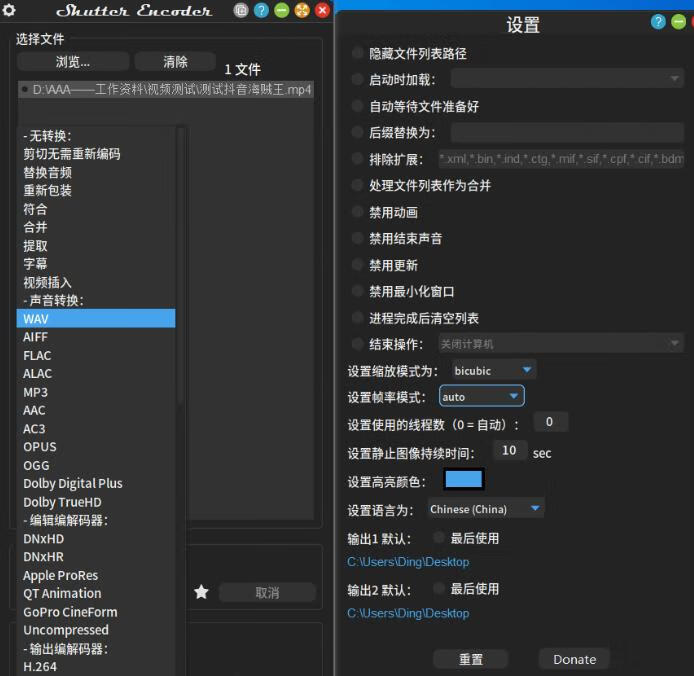Select OPUS audio format
The image size is (694, 676).
pos(96,447)
